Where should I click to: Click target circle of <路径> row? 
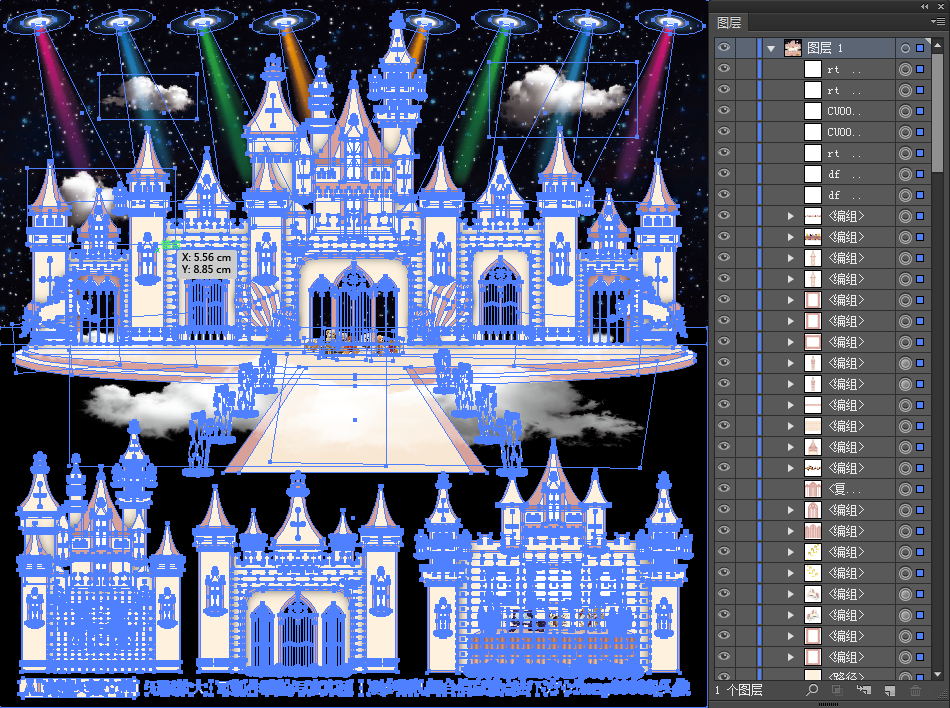pos(905,676)
